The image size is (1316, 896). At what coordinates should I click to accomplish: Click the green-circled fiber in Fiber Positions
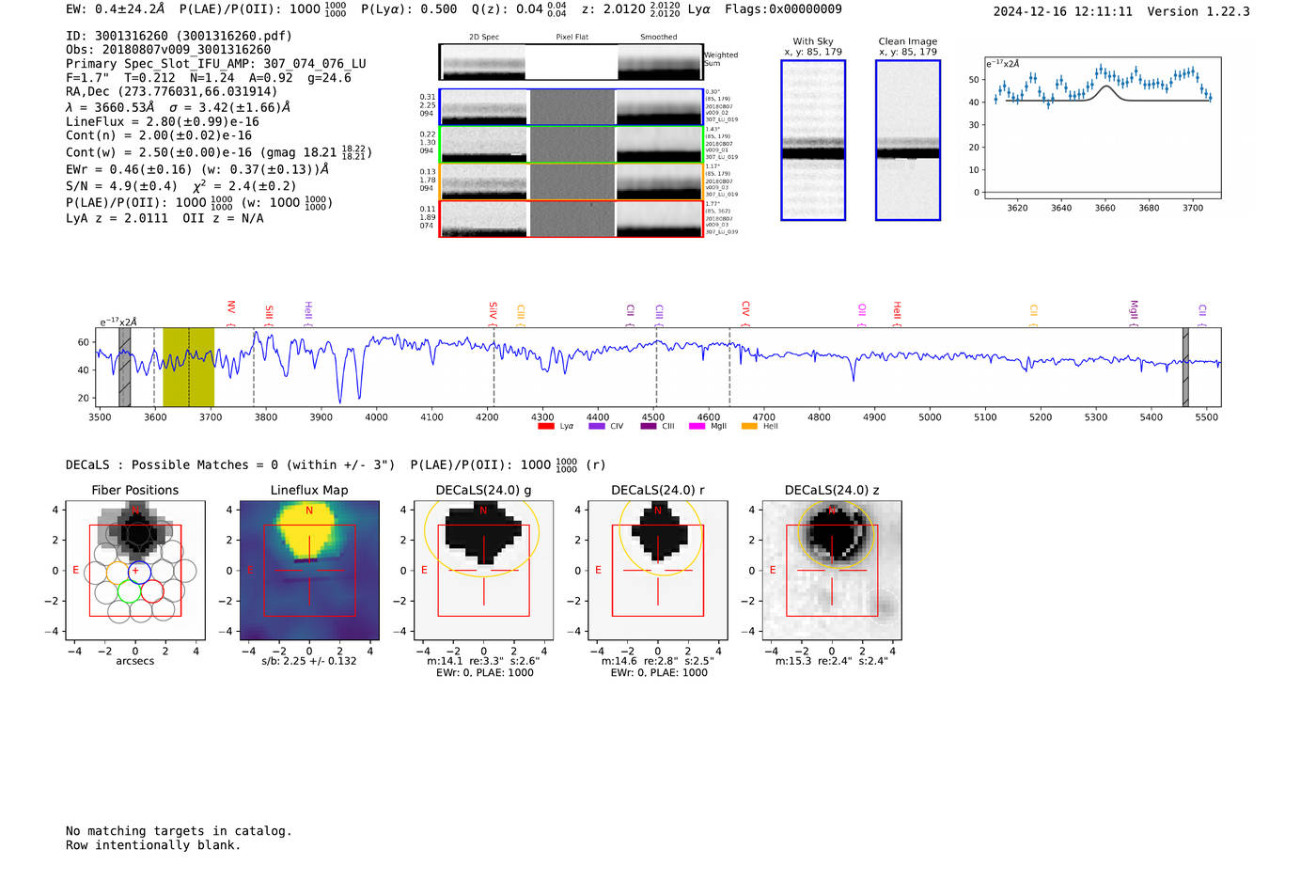tap(129, 591)
